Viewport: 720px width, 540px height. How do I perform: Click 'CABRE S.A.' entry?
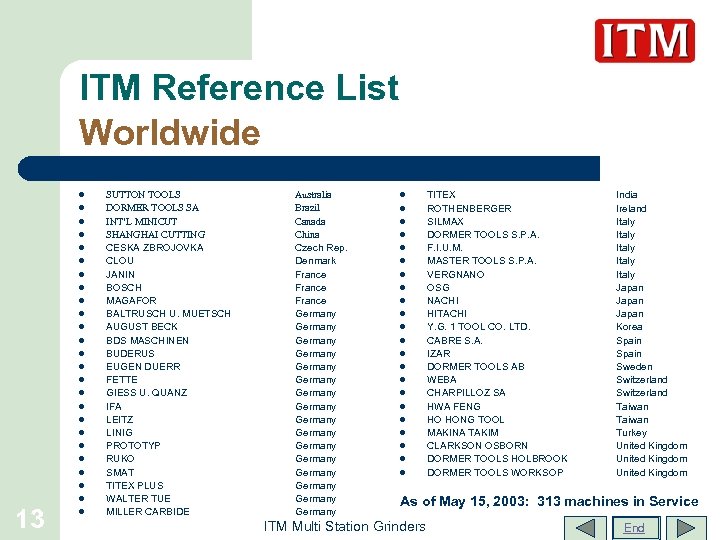[455, 341]
